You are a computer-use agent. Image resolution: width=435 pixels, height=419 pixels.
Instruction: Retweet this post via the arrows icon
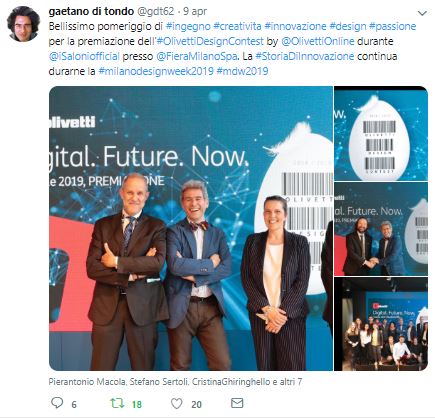(117, 404)
